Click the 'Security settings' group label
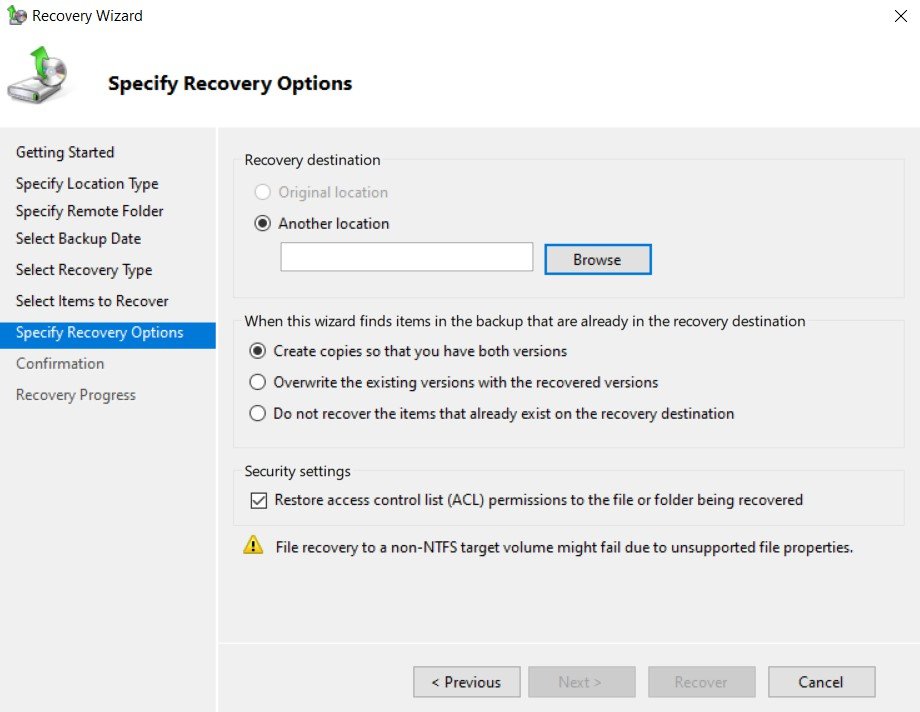 coord(297,471)
